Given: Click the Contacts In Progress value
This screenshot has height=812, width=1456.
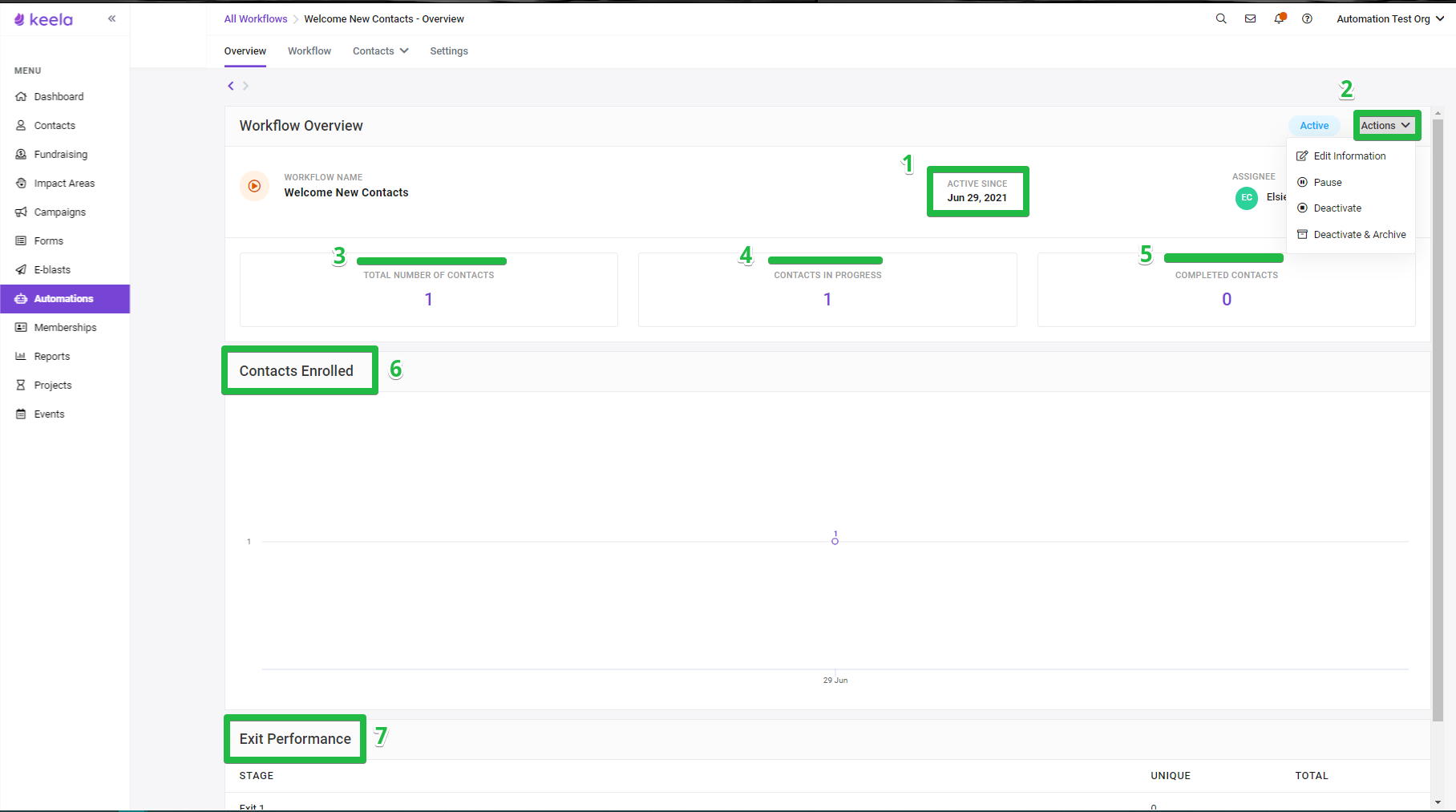Looking at the screenshot, I should (x=827, y=299).
